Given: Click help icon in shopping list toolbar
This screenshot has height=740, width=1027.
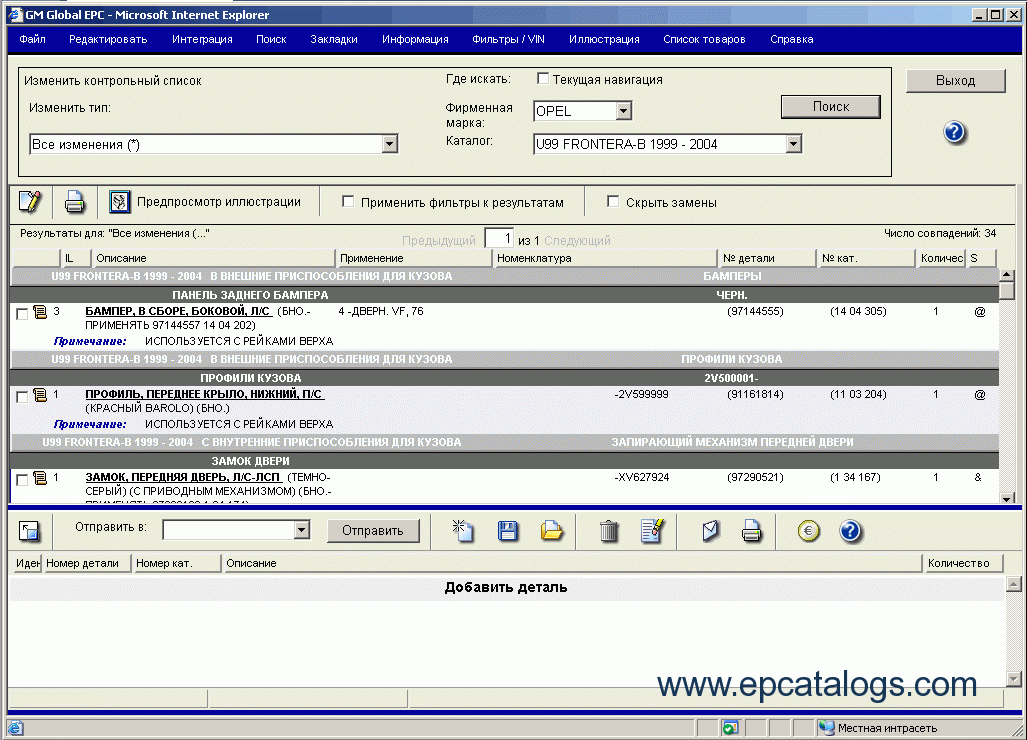Looking at the screenshot, I should [850, 530].
